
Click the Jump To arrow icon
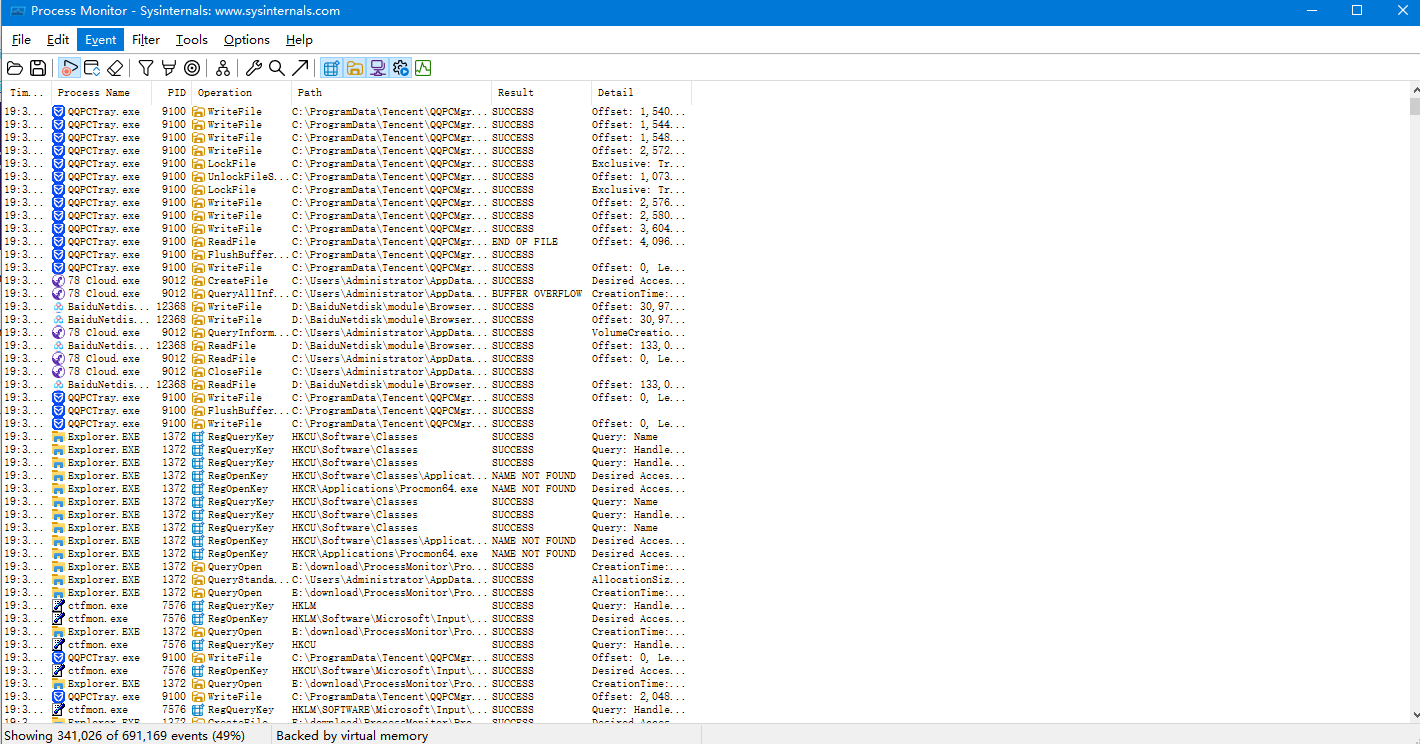click(x=300, y=68)
